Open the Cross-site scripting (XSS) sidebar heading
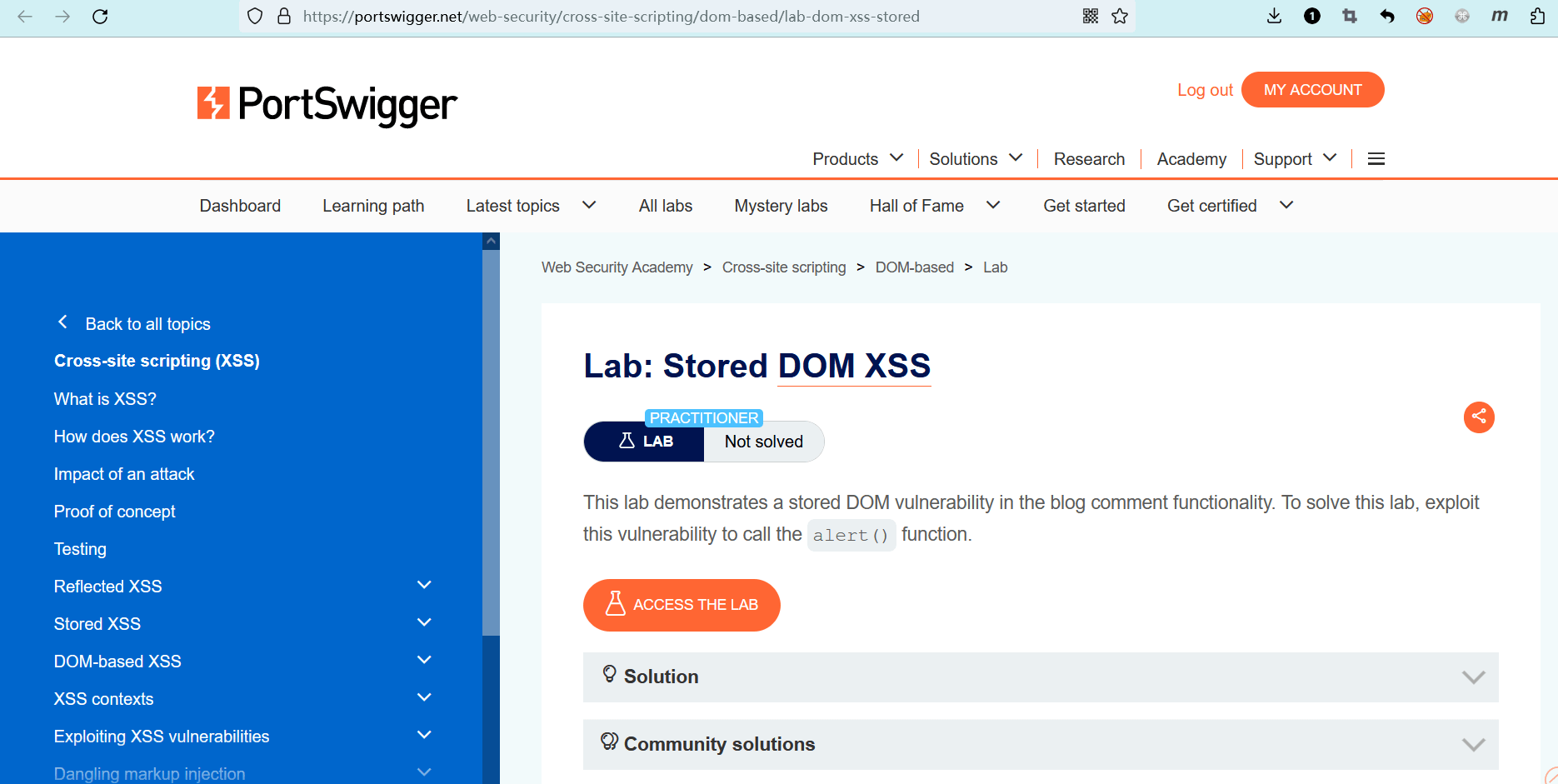This screenshot has height=784, width=1558. (157, 361)
